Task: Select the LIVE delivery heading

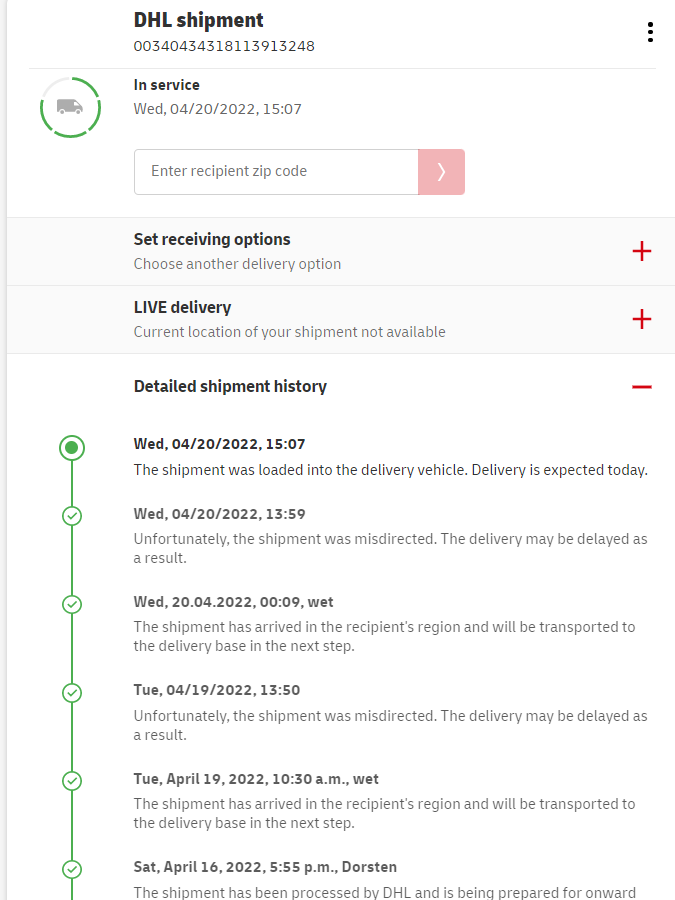Action: coord(182,307)
